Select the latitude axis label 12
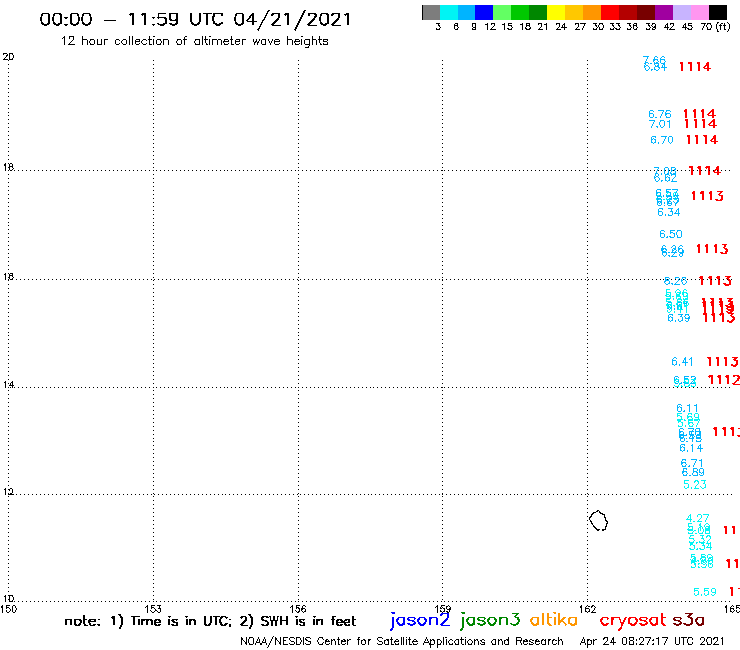Screen dimensions: 740x650 tap(8, 492)
